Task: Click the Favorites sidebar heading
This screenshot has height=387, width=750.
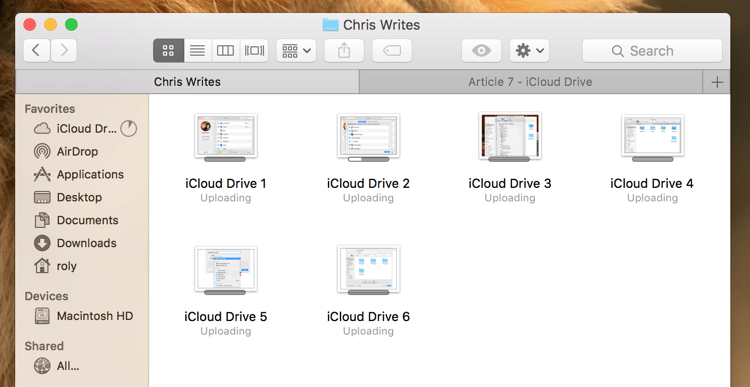Action: pyautogui.click(x=50, y=109)
